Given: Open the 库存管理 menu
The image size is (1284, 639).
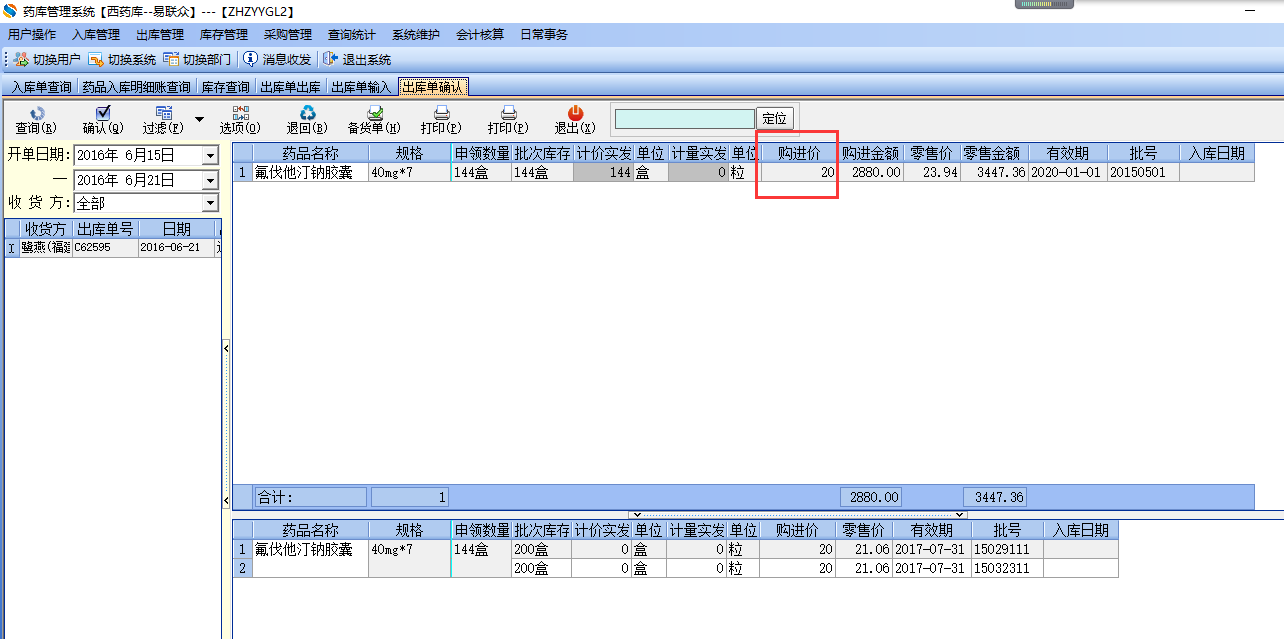Looking at the screenshot, I should coord(224,35).
